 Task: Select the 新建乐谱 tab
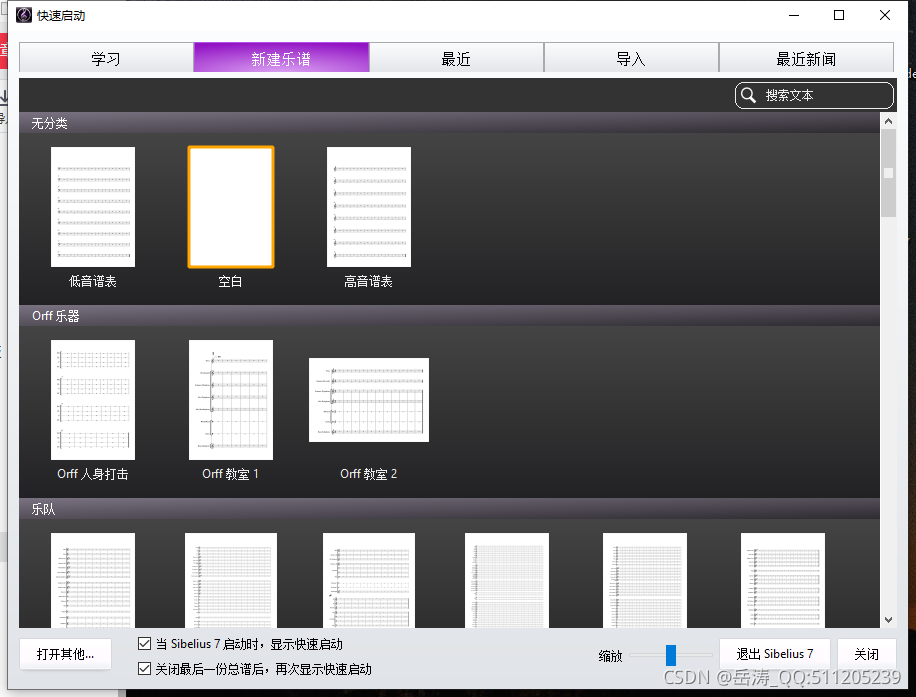click(x=281, y=58)
